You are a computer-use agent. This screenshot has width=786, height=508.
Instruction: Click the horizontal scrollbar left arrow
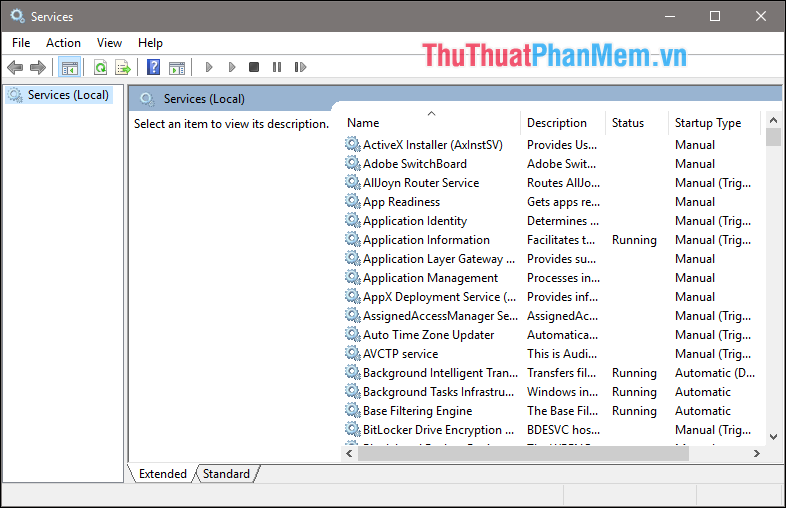point(349,453)
